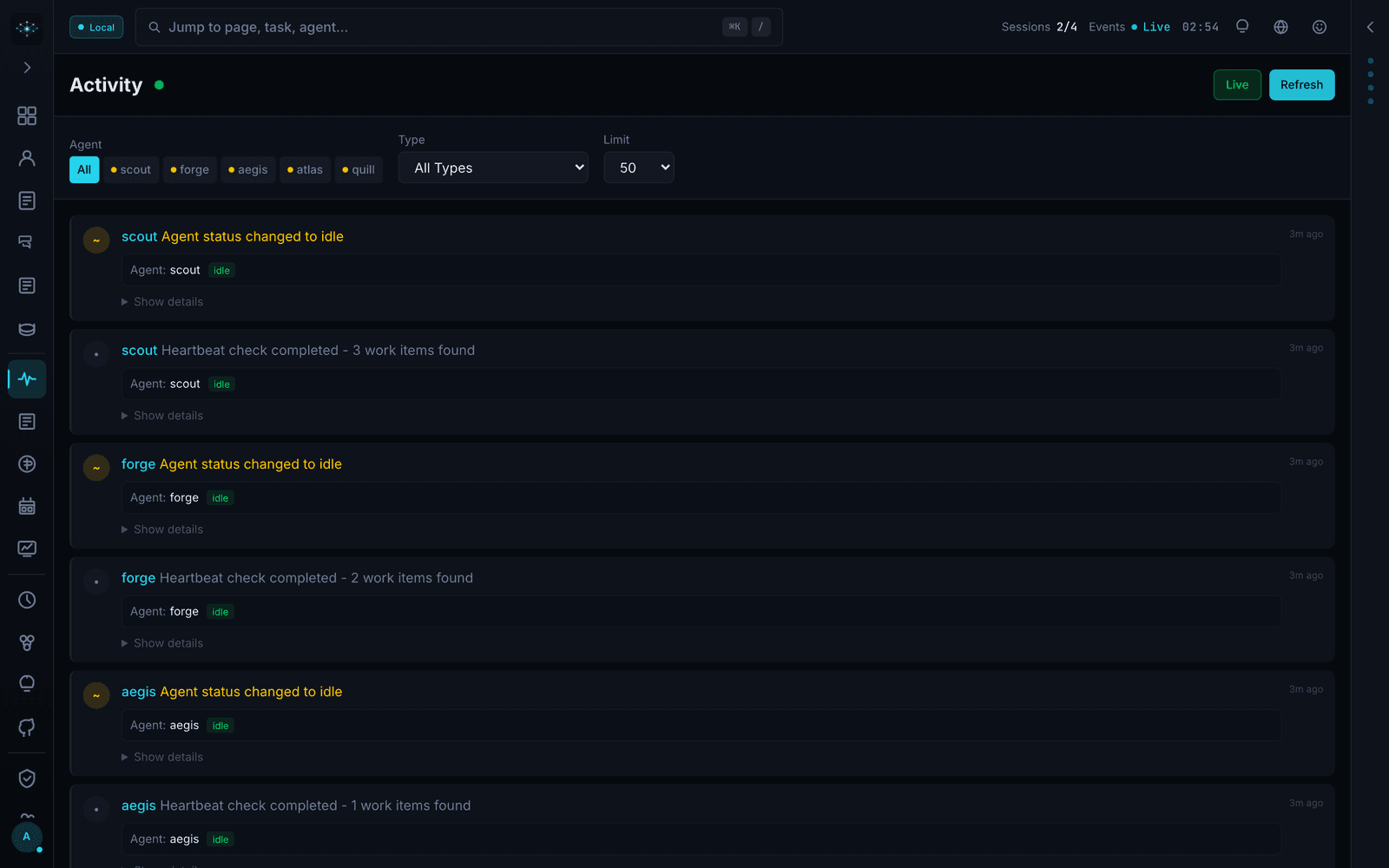This screenshot has width=1389, height=868.
Task: Click the user avatar labeled A
Action: point(27,837)
